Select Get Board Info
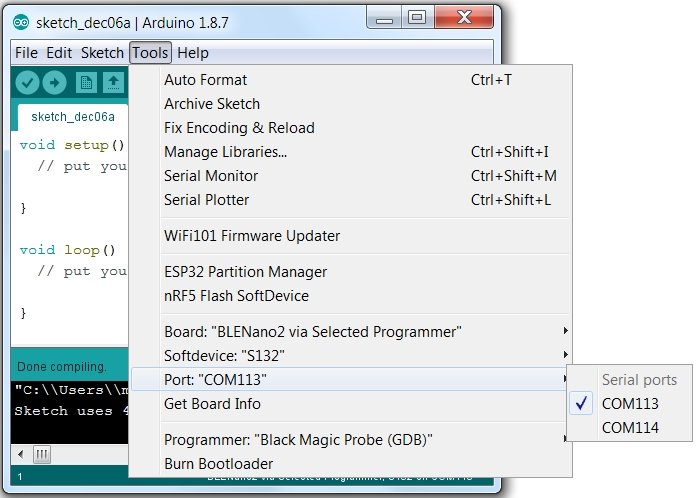 [349, 404]
